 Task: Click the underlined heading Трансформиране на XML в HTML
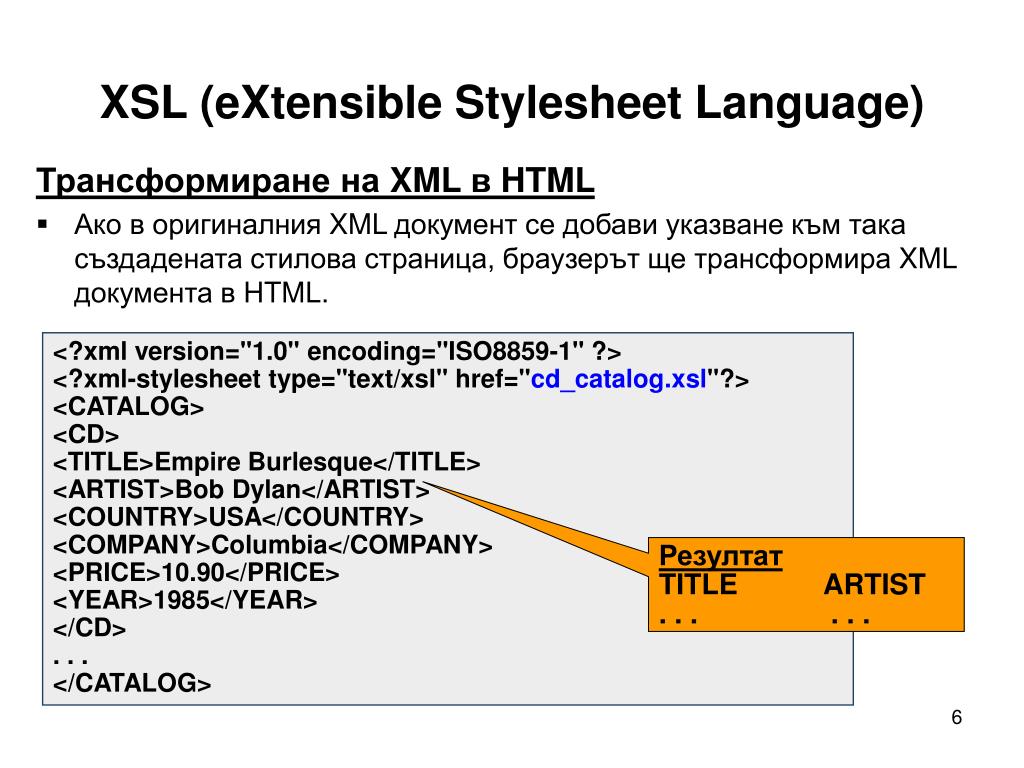click(x=316, y=182)
